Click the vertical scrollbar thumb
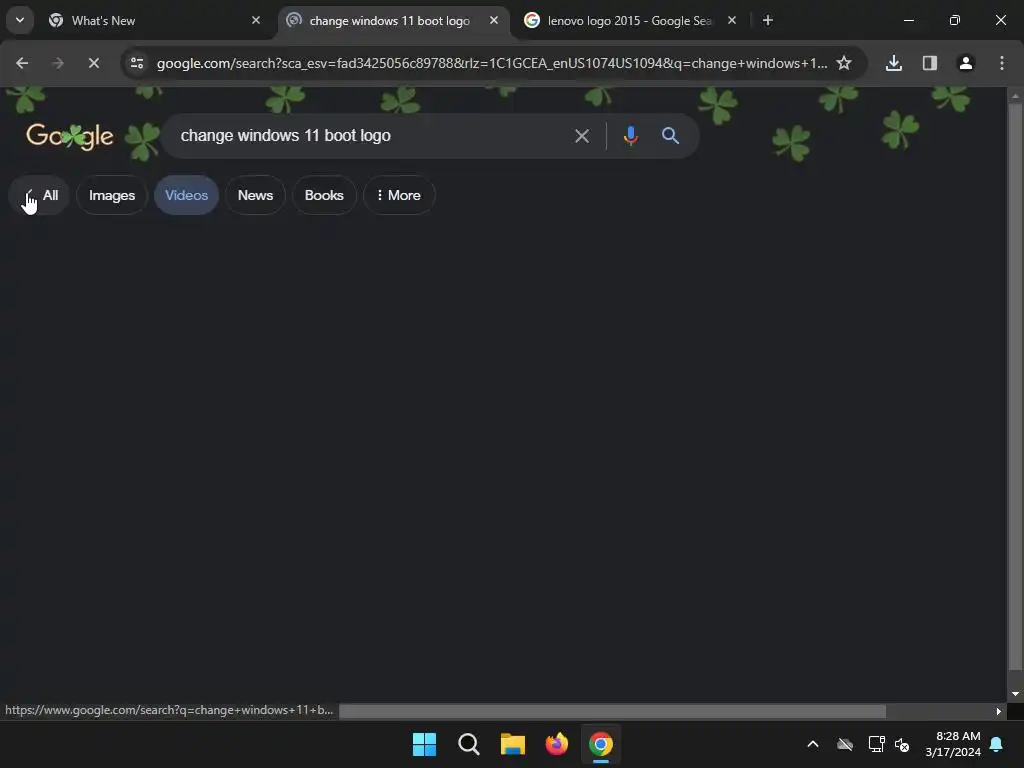Viewport: 1024px width, 768px height. click(1015, 386)
